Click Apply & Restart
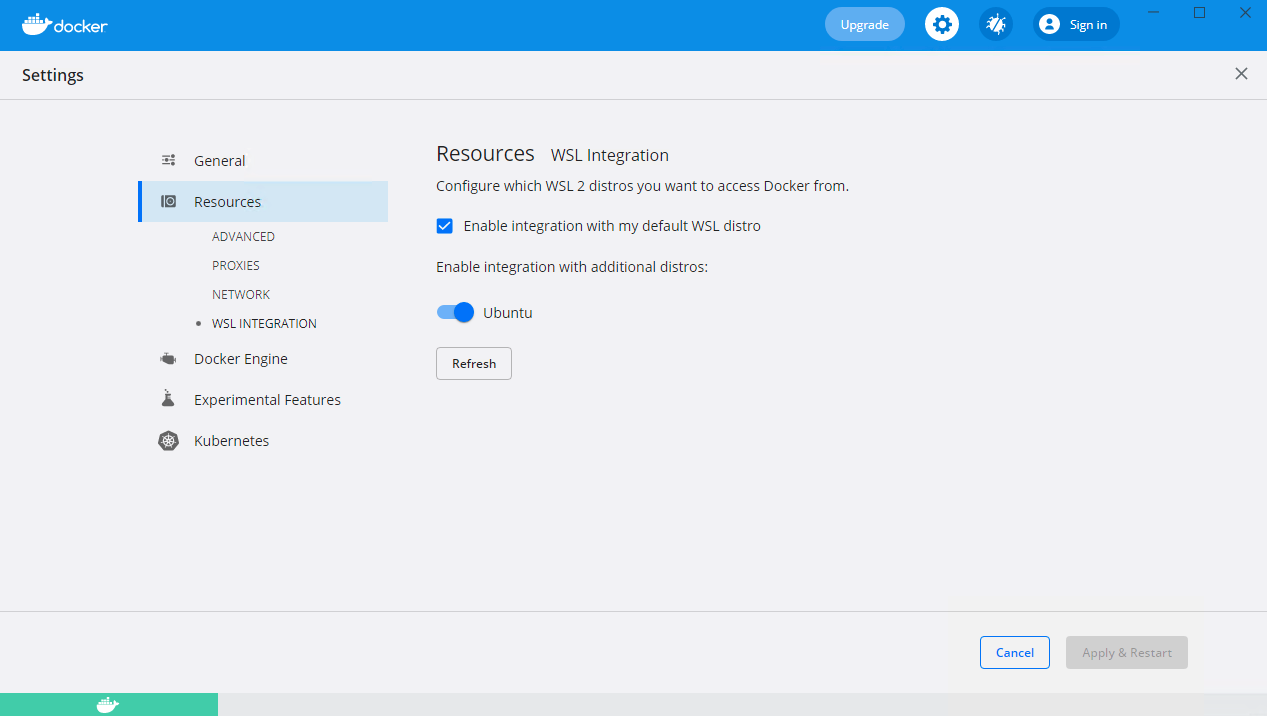 (1126, 652)
